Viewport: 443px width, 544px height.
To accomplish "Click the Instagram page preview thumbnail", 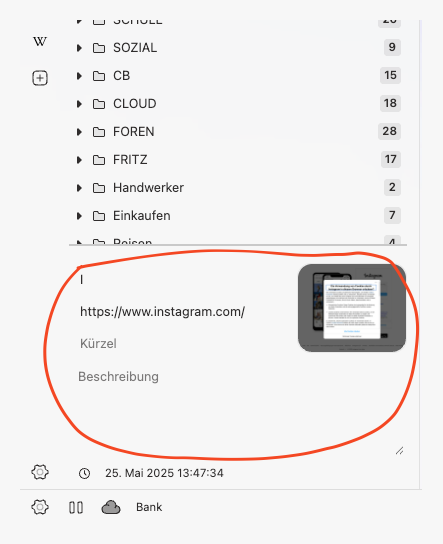I will click(x=352, y=308).
